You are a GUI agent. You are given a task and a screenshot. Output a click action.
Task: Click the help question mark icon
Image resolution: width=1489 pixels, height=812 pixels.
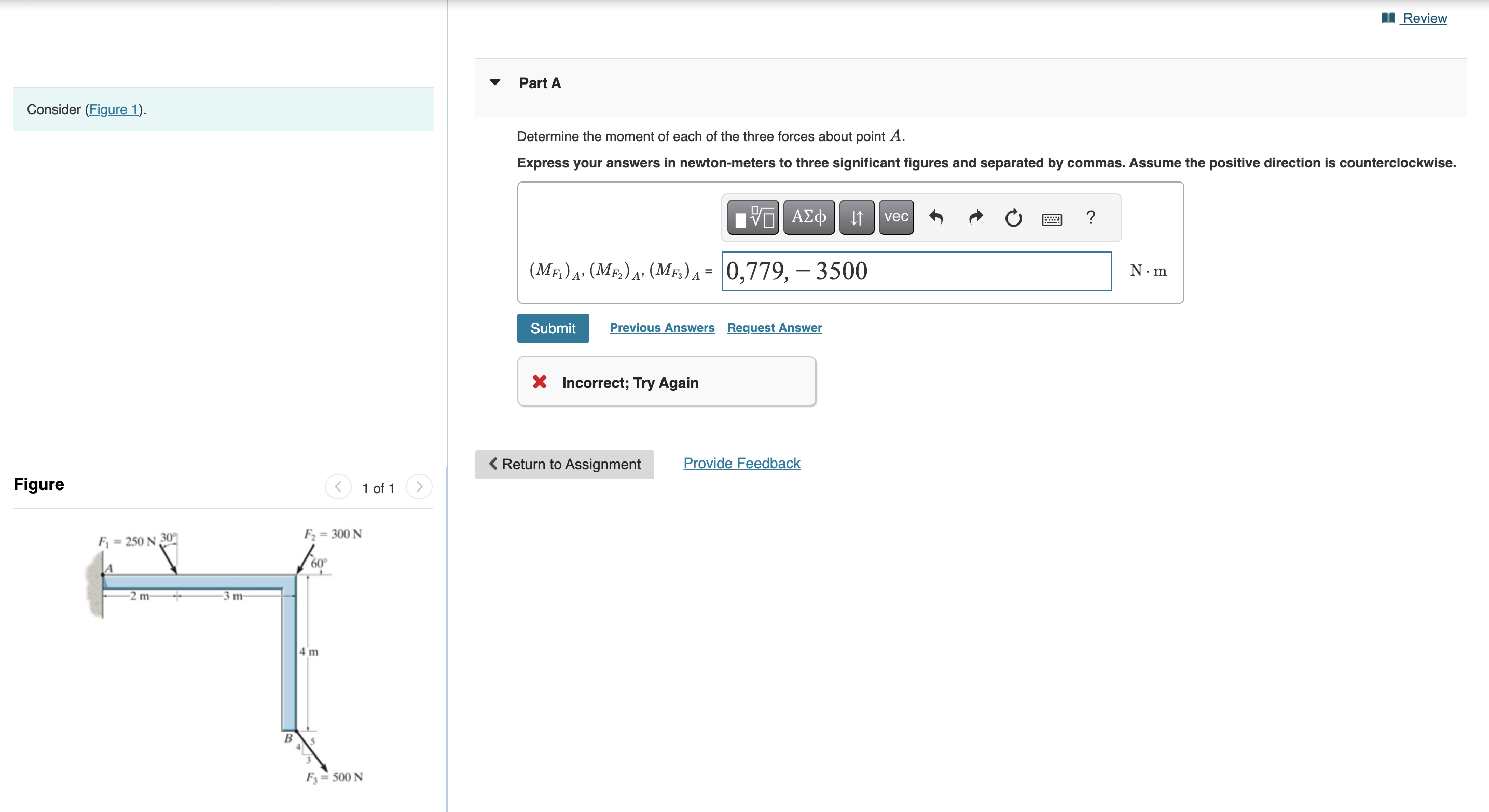1090,218
